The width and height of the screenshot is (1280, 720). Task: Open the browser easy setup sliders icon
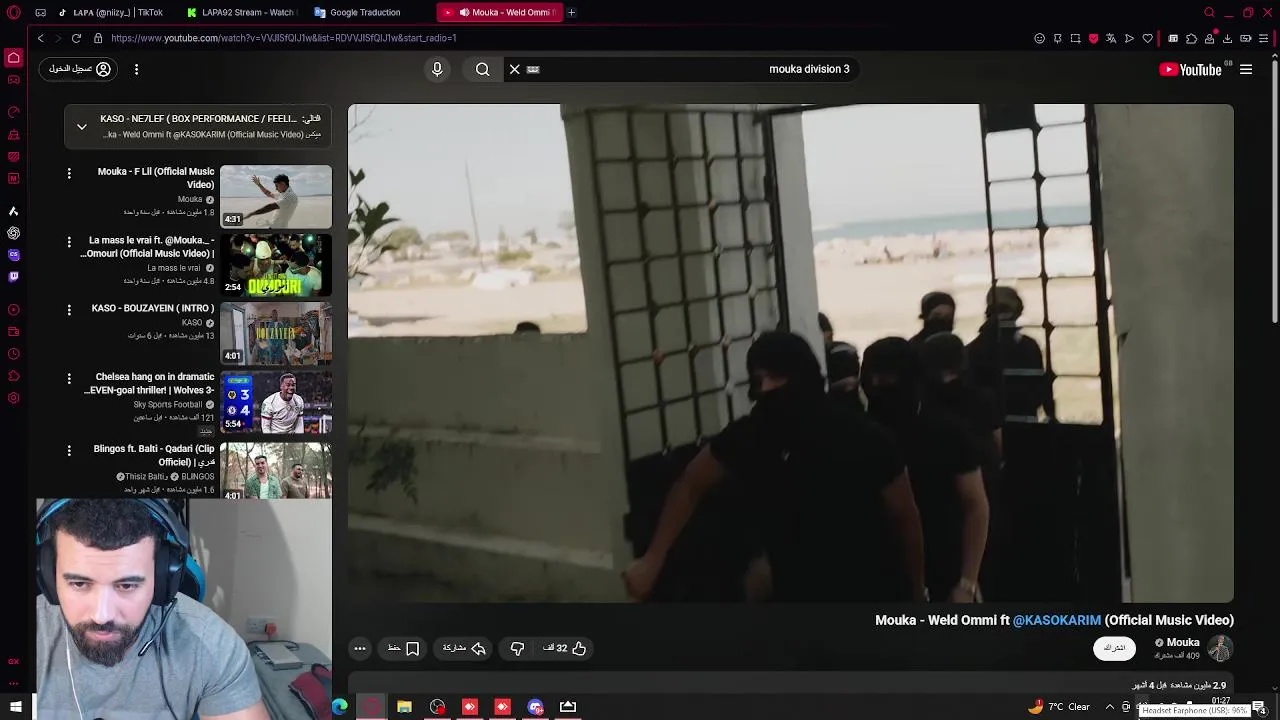click(1264, 38)
